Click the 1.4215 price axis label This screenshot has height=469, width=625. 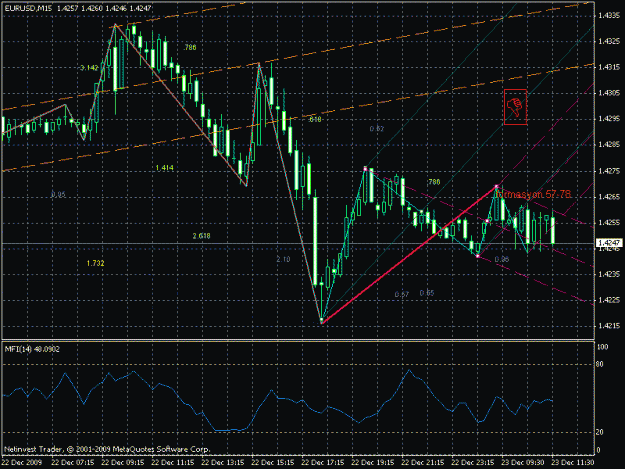(609, 326)
